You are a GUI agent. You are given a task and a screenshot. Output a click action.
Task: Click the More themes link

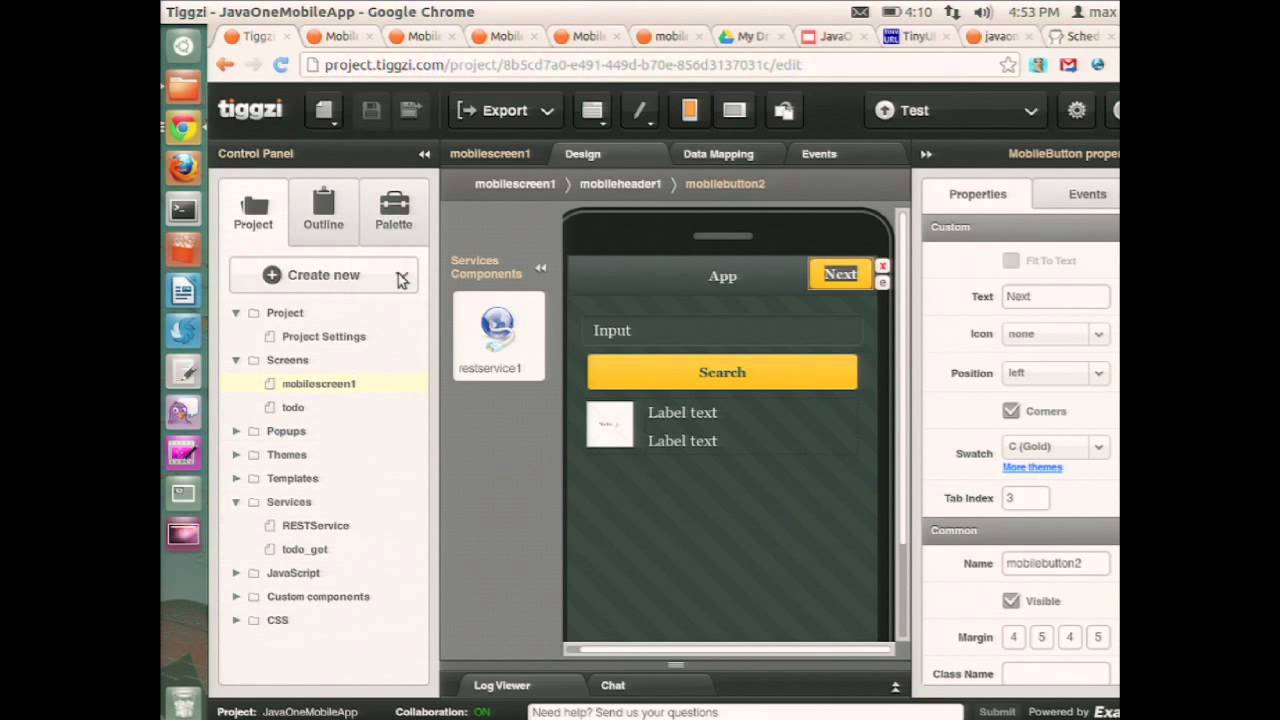pos(1032,467)
